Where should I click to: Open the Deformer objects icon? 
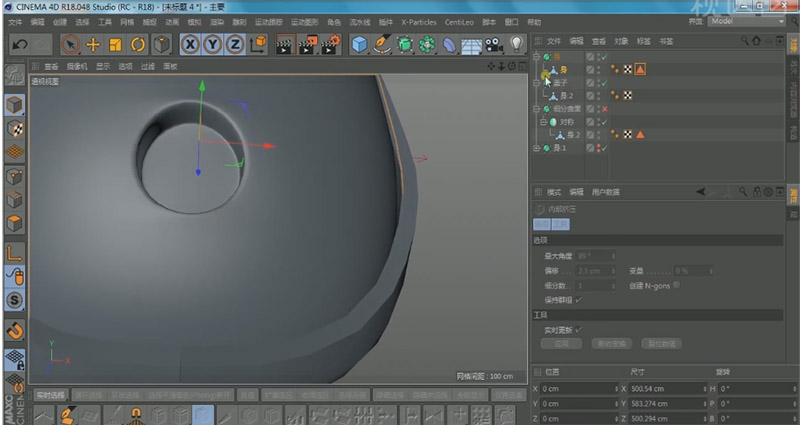(449, 45)
